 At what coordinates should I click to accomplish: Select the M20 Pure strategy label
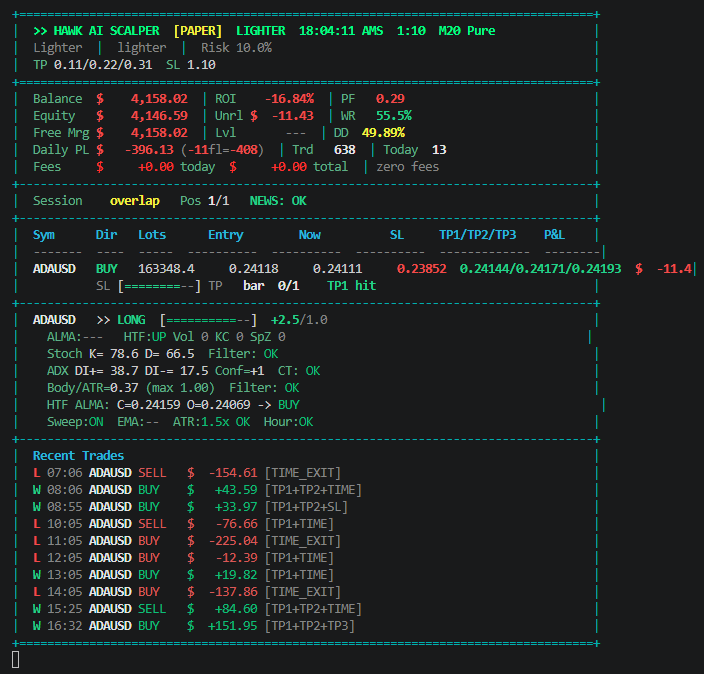(x=466, y=31)
